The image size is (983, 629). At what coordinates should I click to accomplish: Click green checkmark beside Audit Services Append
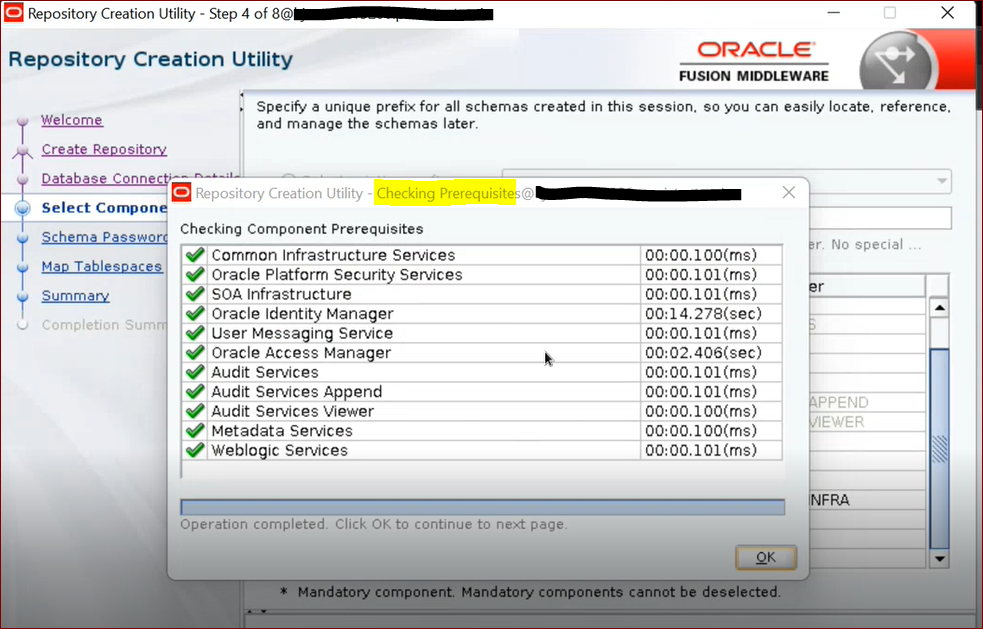[x=195, y=391]
